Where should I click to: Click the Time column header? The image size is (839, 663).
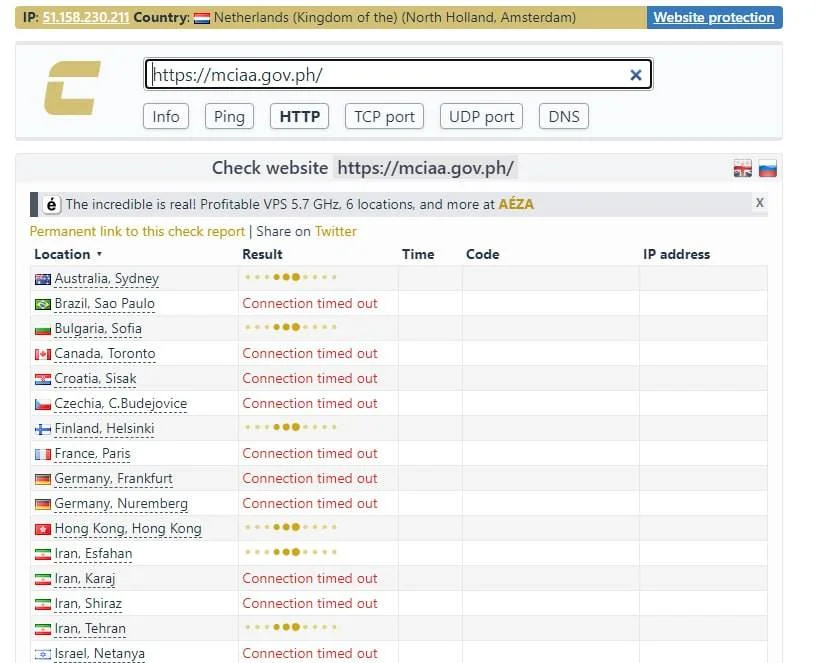[x=418, y=254]
